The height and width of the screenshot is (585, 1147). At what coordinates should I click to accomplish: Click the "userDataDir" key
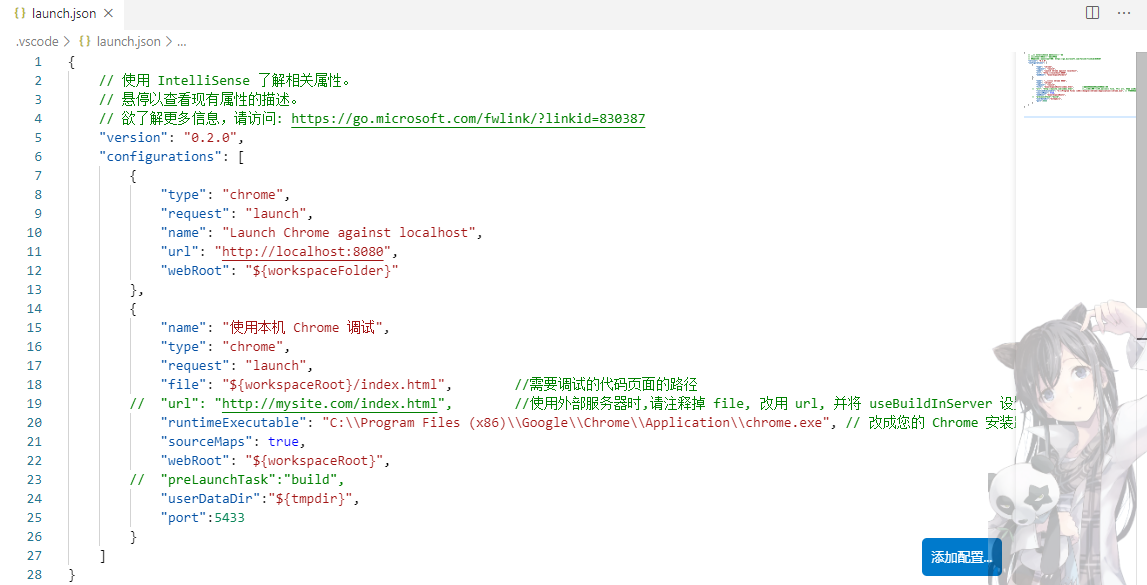pos(211,499)
